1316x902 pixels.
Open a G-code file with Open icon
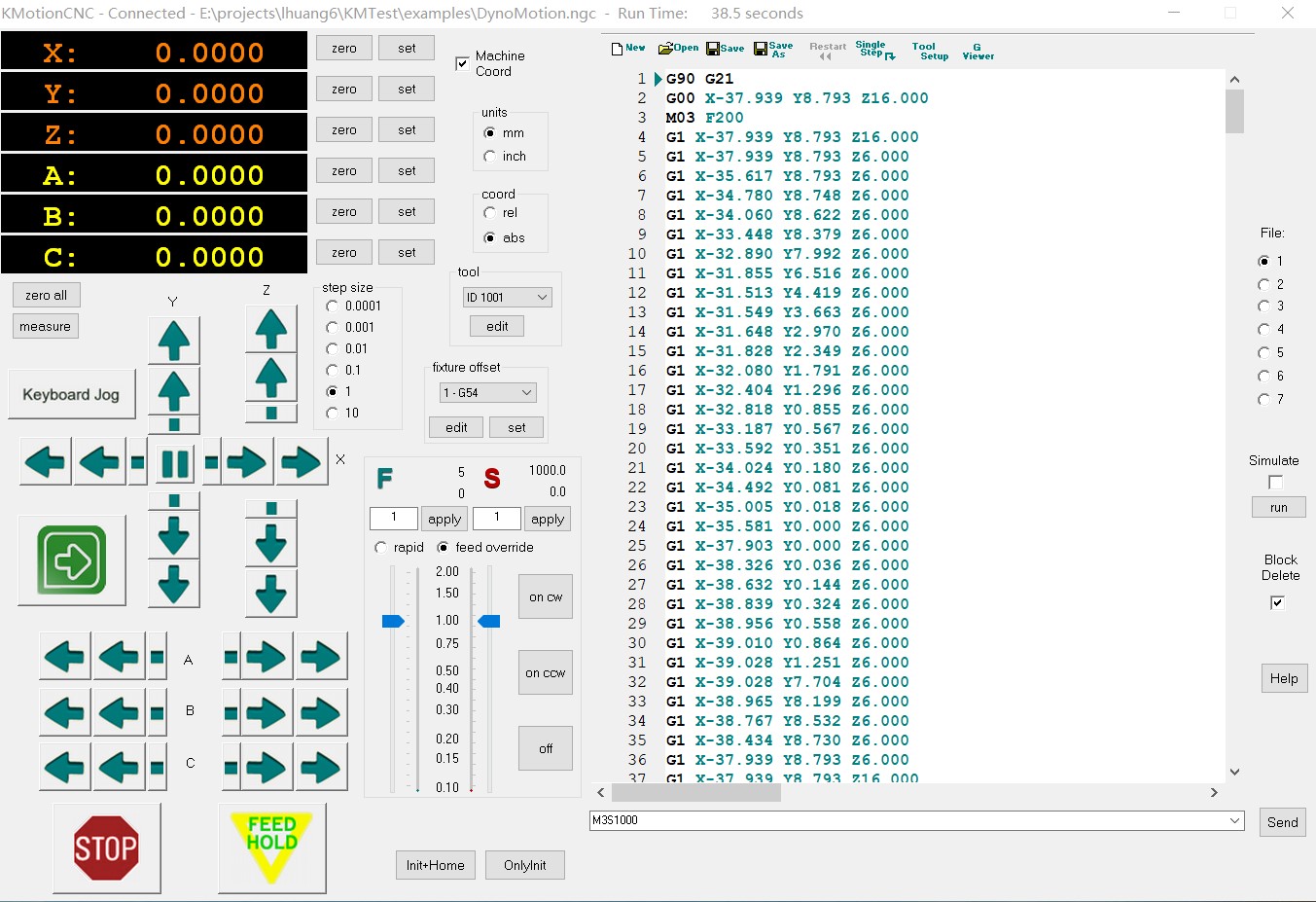coord(678,49)
